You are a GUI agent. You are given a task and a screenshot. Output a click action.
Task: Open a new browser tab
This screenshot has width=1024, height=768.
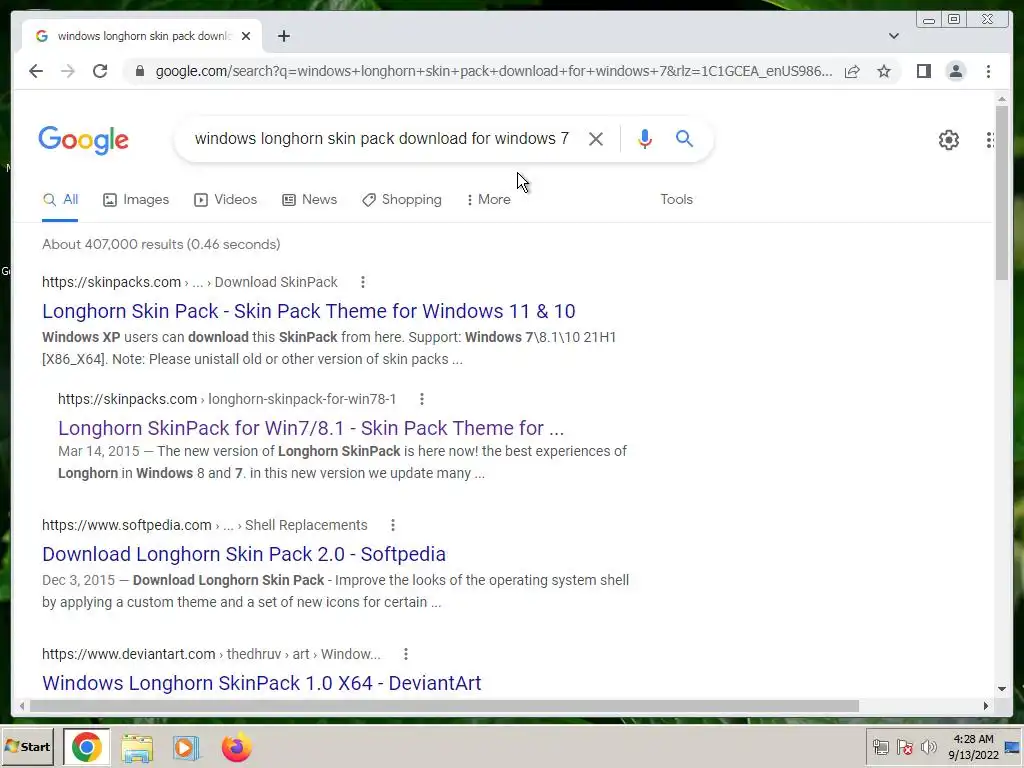pyautogui.click(x=283, y=36)
